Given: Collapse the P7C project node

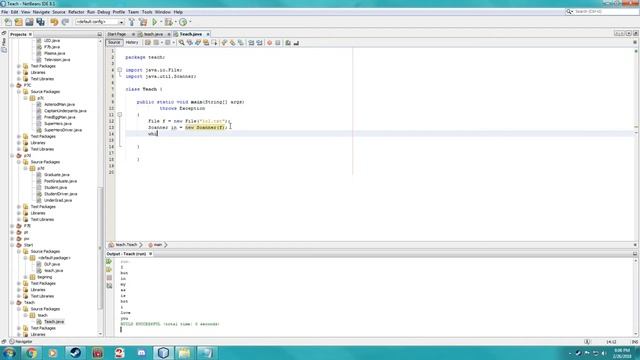Looking at the screenshot, I should pyautogui.click(x=12, y=85).
